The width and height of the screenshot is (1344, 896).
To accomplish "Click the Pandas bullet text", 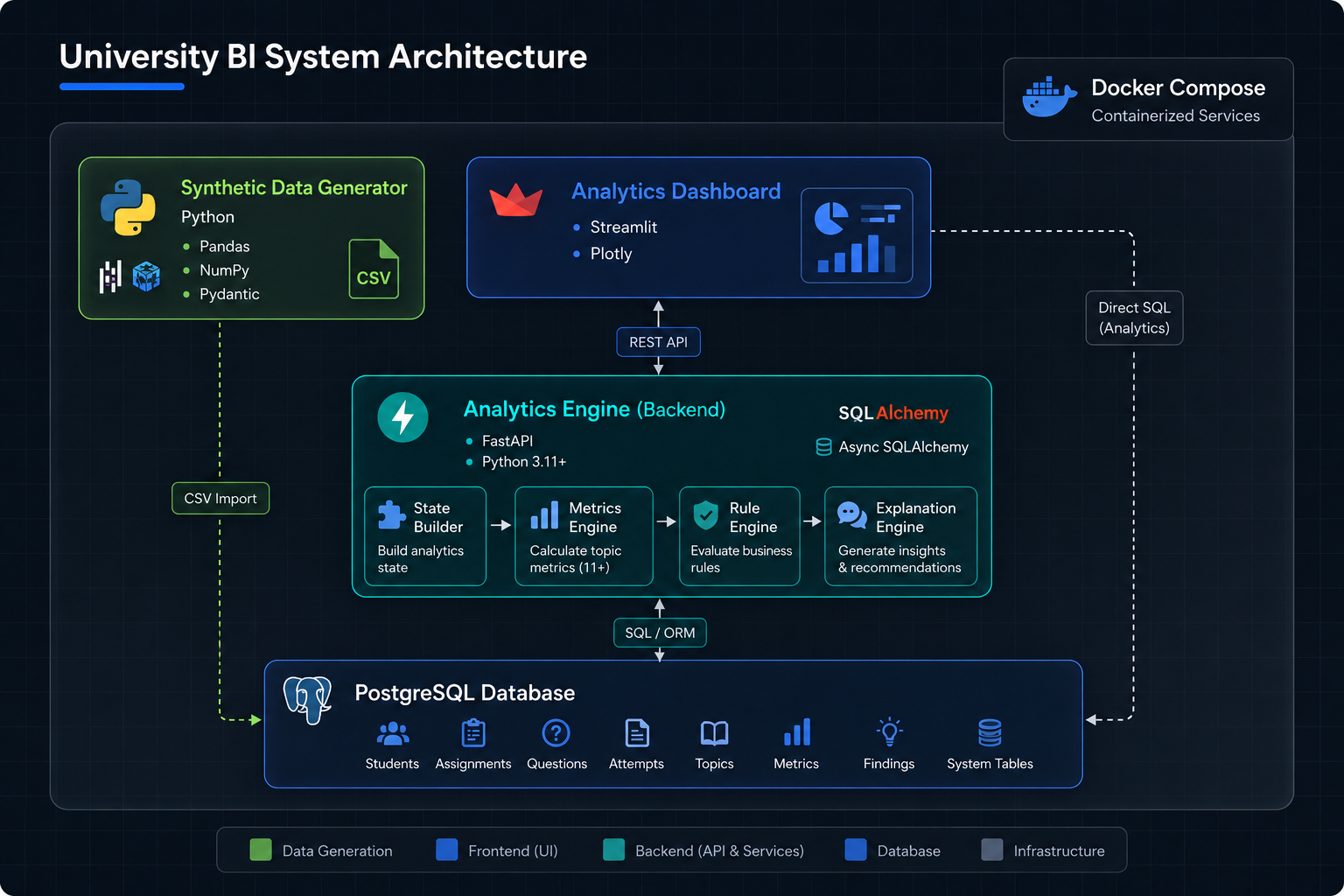I will 225,247.
